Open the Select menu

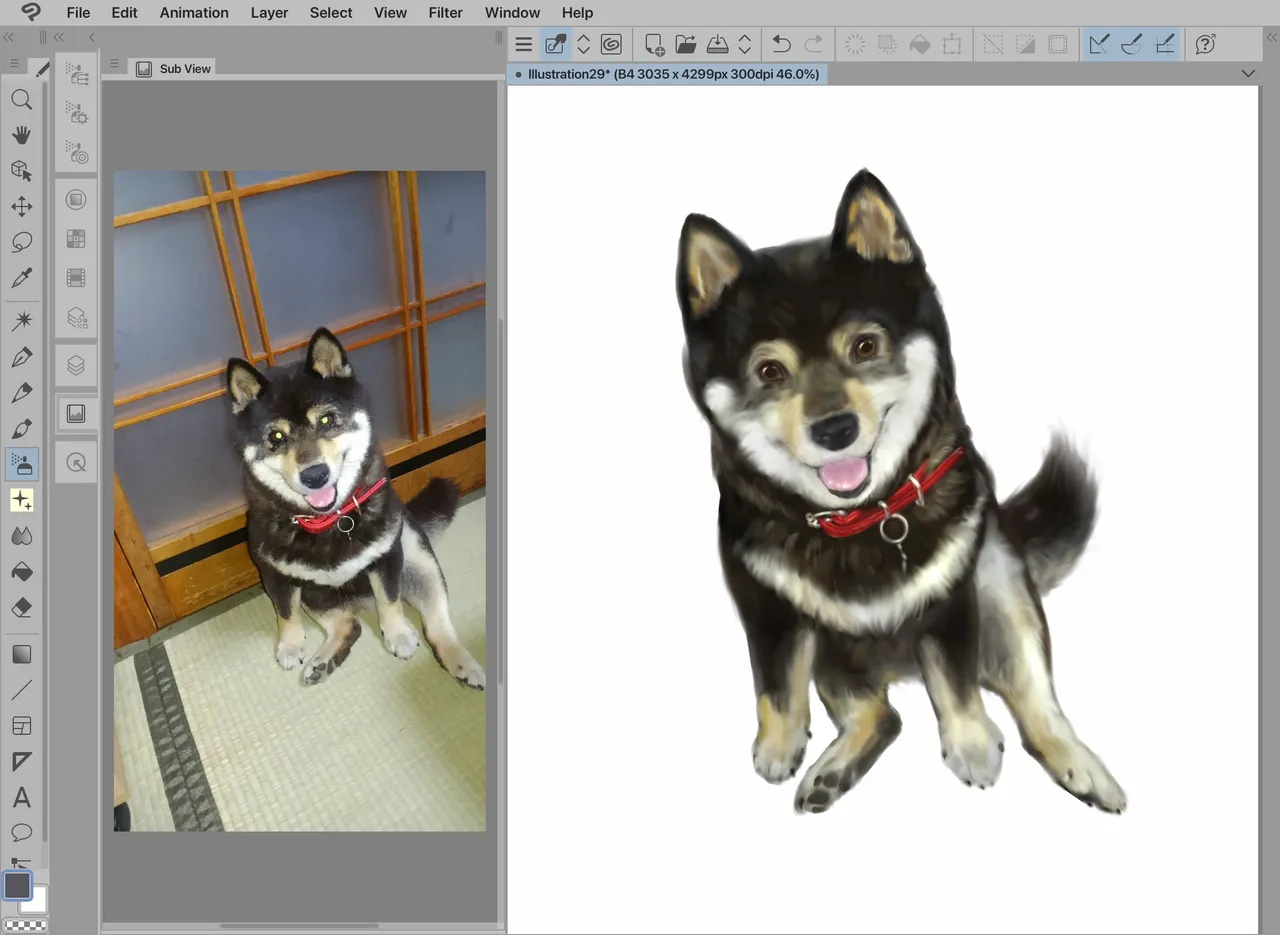point(331,13)
